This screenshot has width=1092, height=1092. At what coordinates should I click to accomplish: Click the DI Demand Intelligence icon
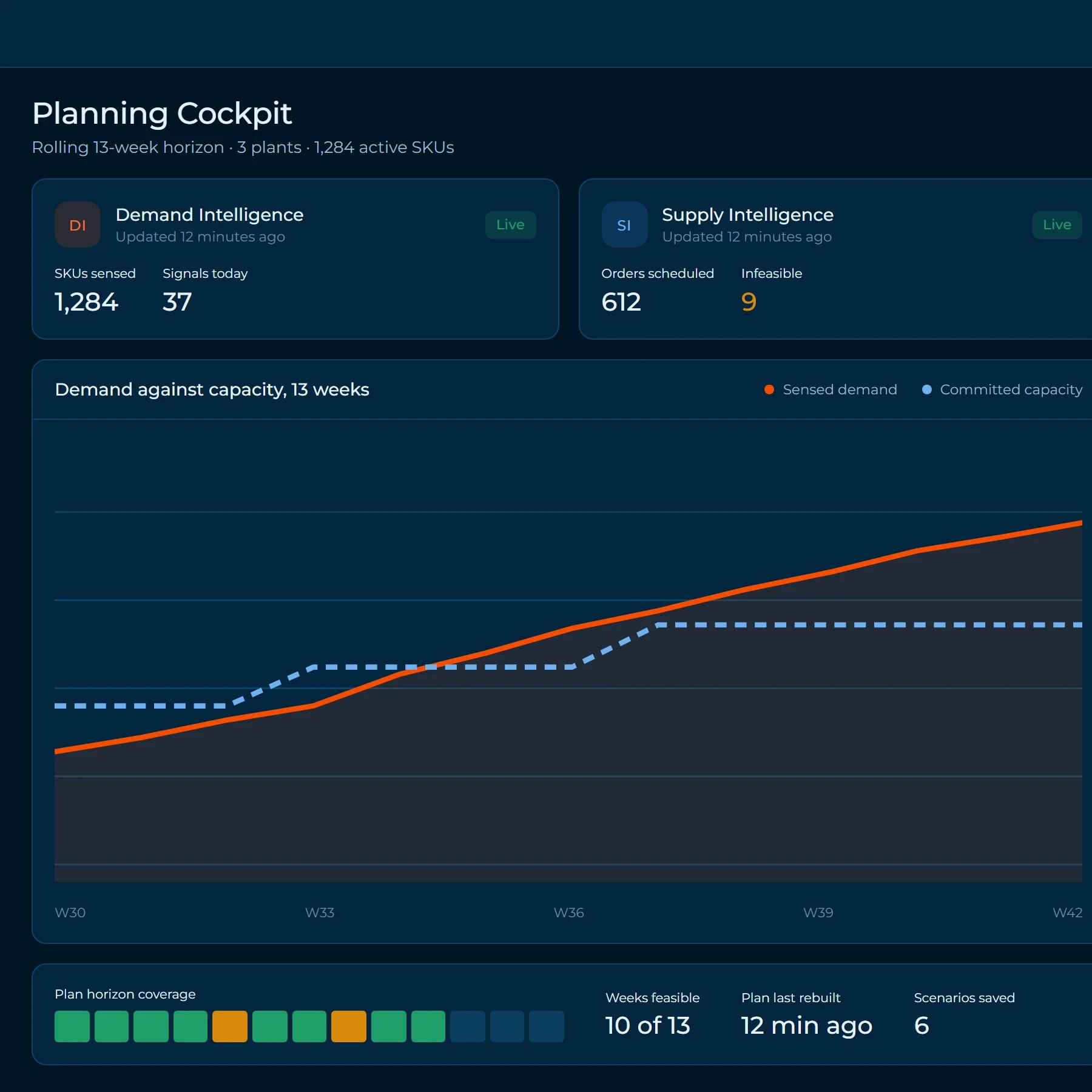(78, 224)
